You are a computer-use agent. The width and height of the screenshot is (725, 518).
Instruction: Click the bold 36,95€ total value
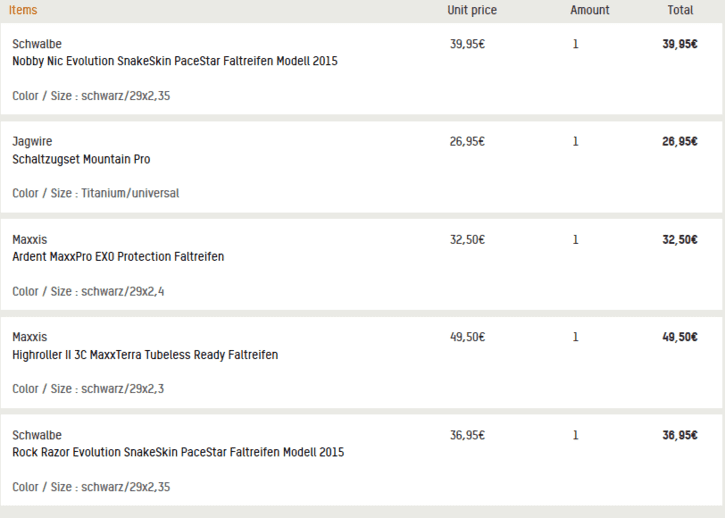tap(680, 435)
